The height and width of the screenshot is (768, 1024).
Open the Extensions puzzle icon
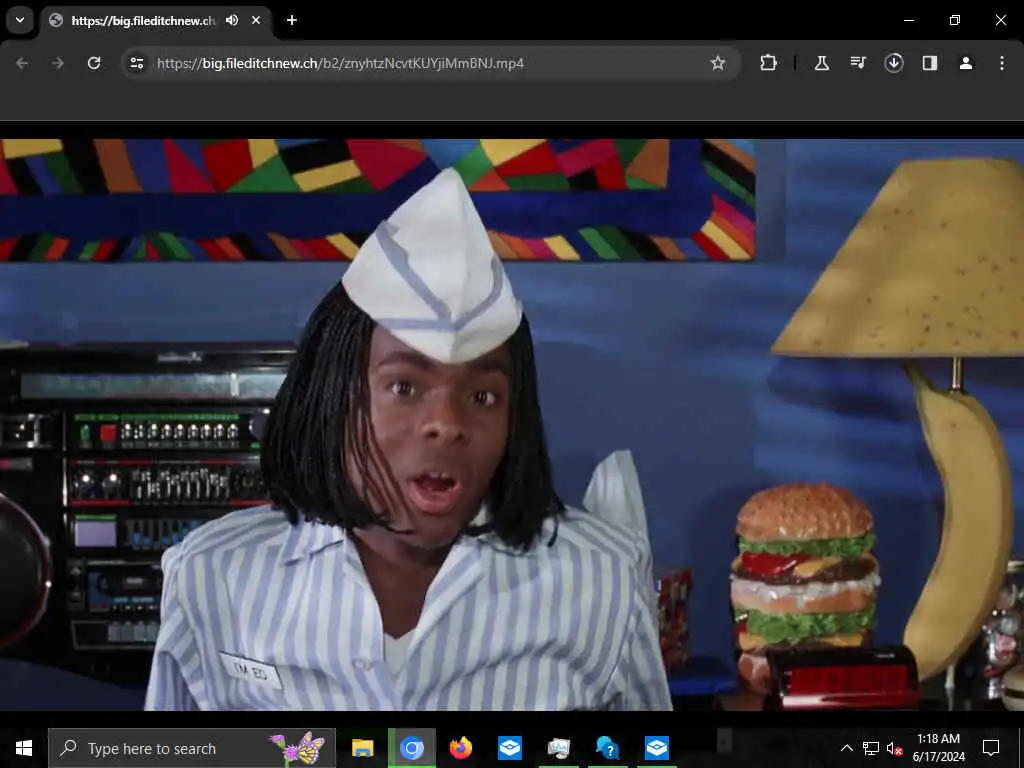[x=768, y=63]
